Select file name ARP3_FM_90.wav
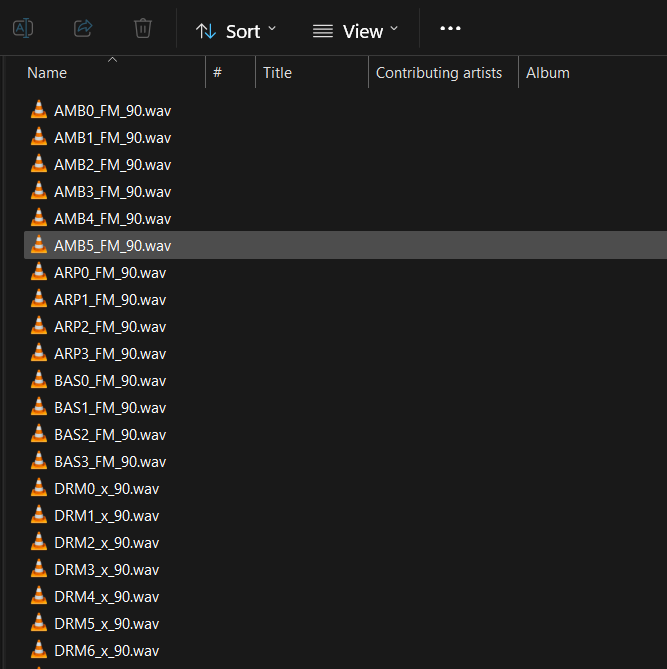 (110, 354)
